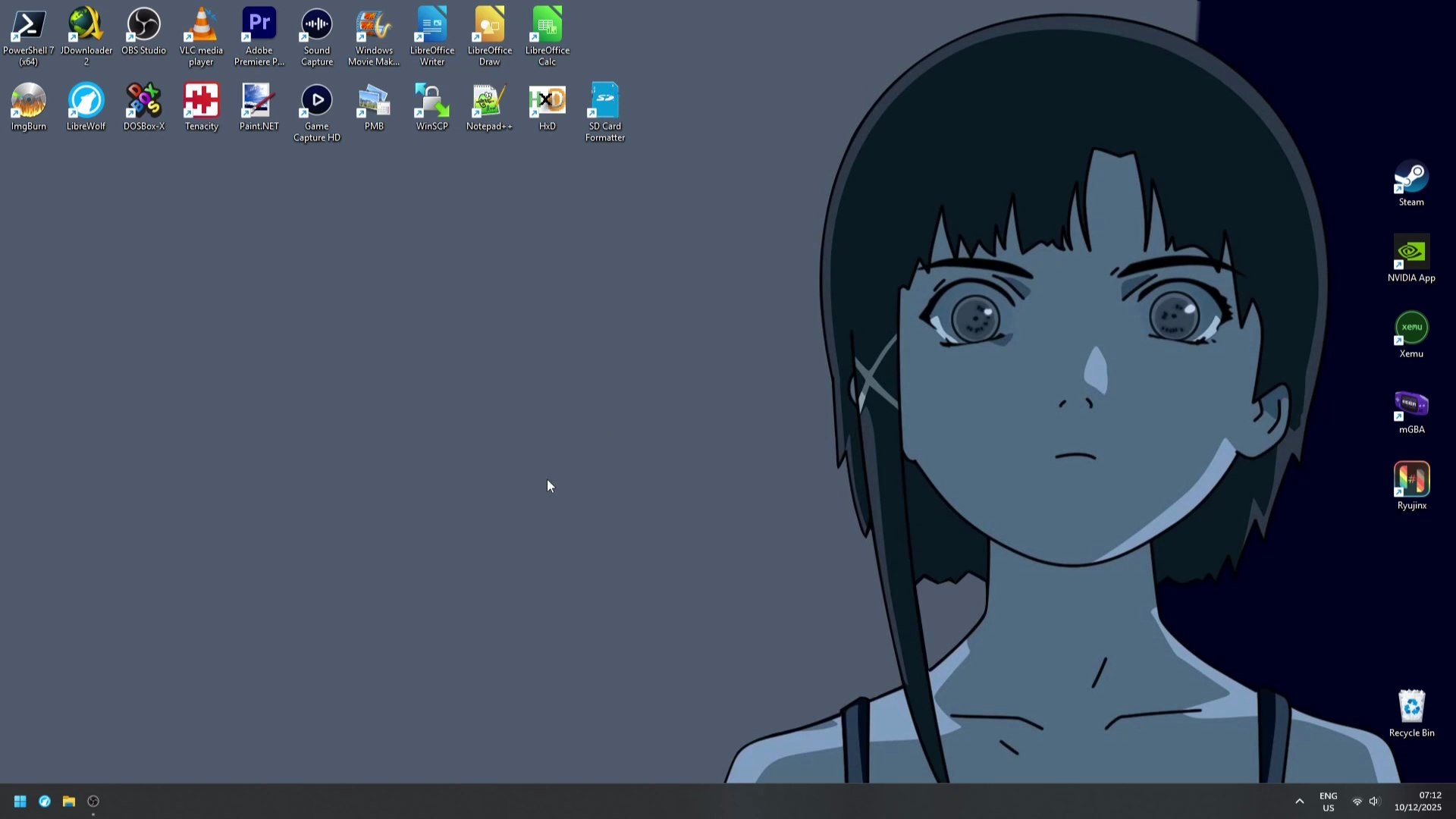Click the ENG US language indicator

point(1328,802)
